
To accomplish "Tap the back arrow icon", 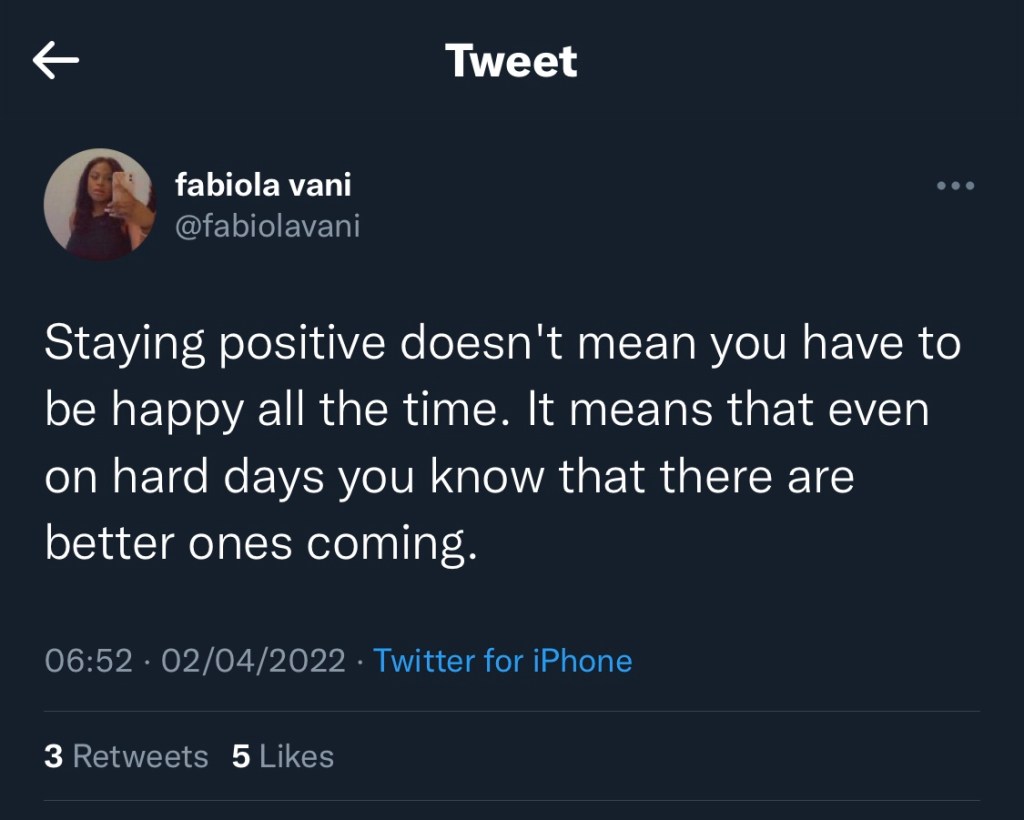I will pyautogui.click(x=56, y=62).
